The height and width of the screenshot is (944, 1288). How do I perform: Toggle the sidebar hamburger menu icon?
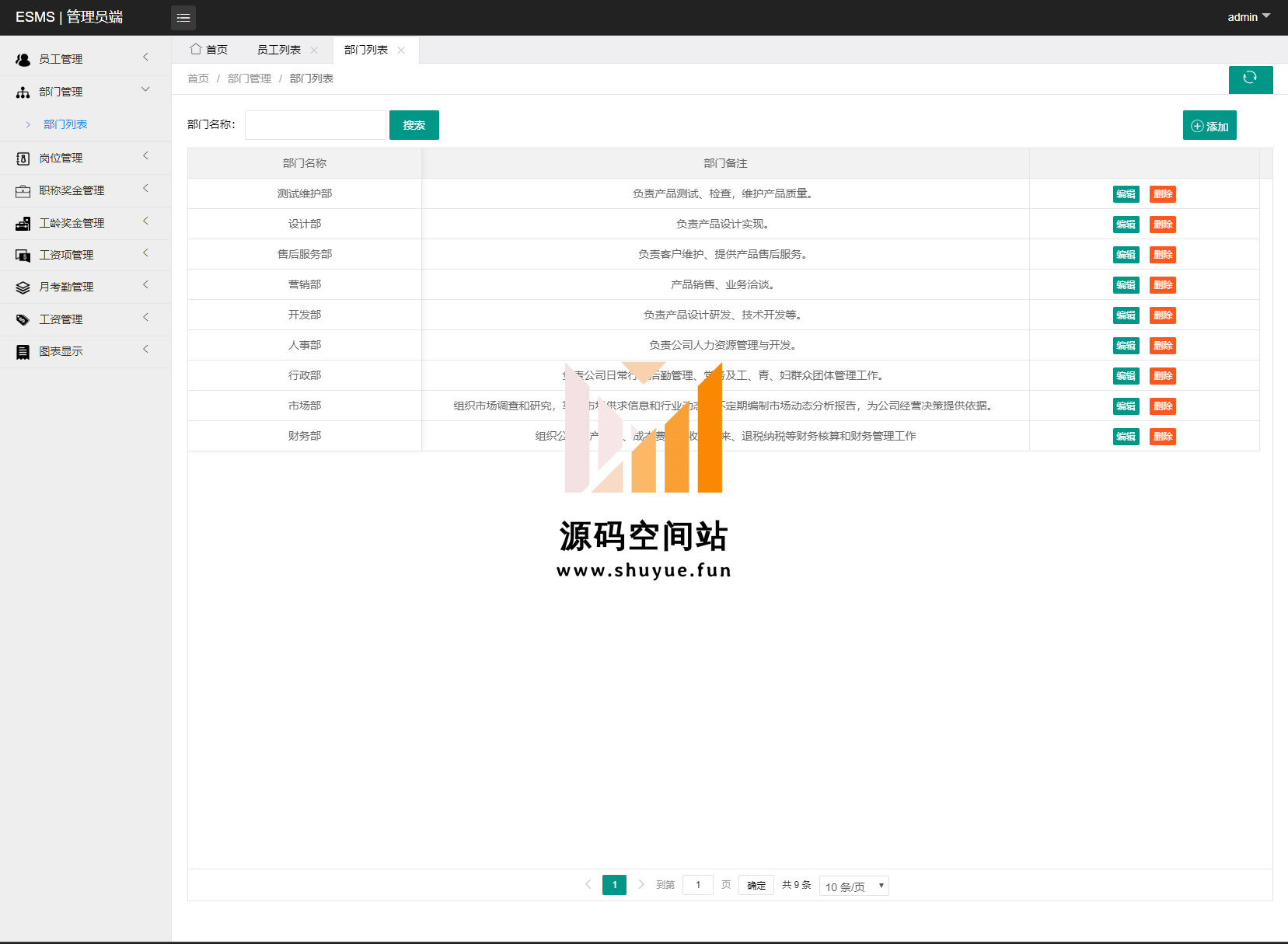coord(183,17)
